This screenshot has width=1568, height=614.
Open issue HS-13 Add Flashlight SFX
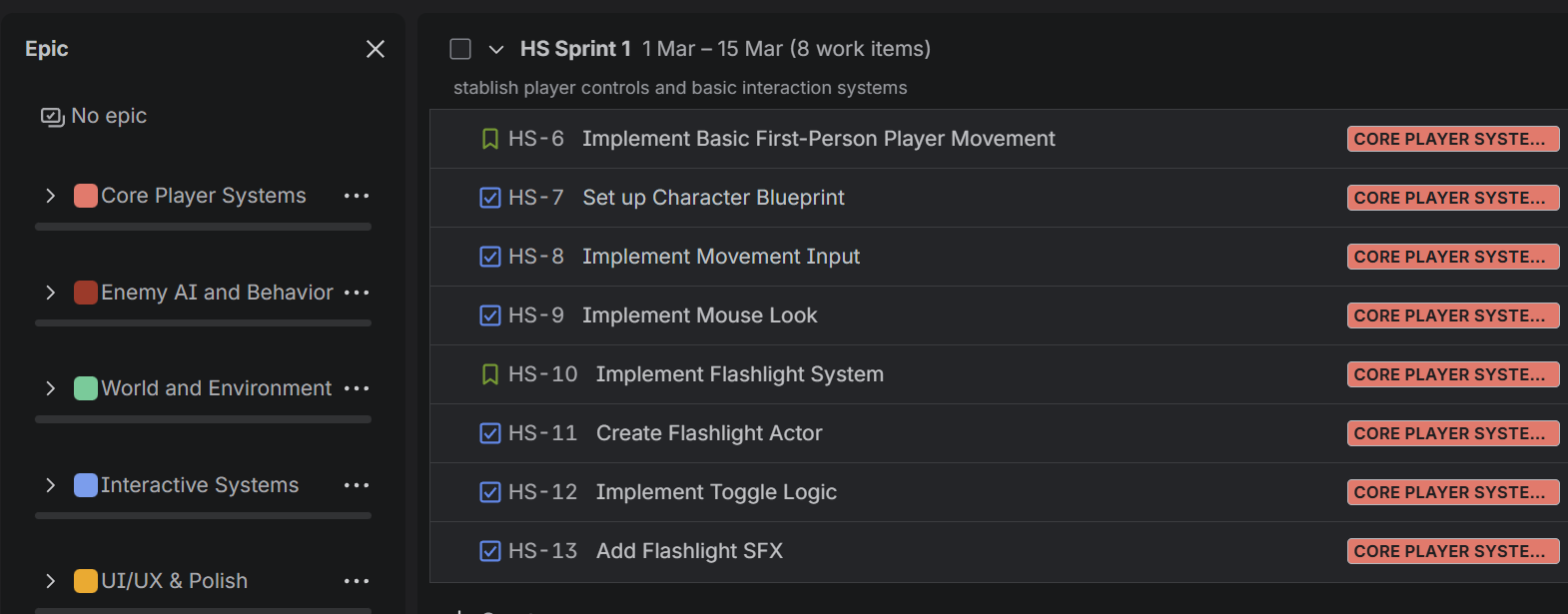(x=689, y=551)
